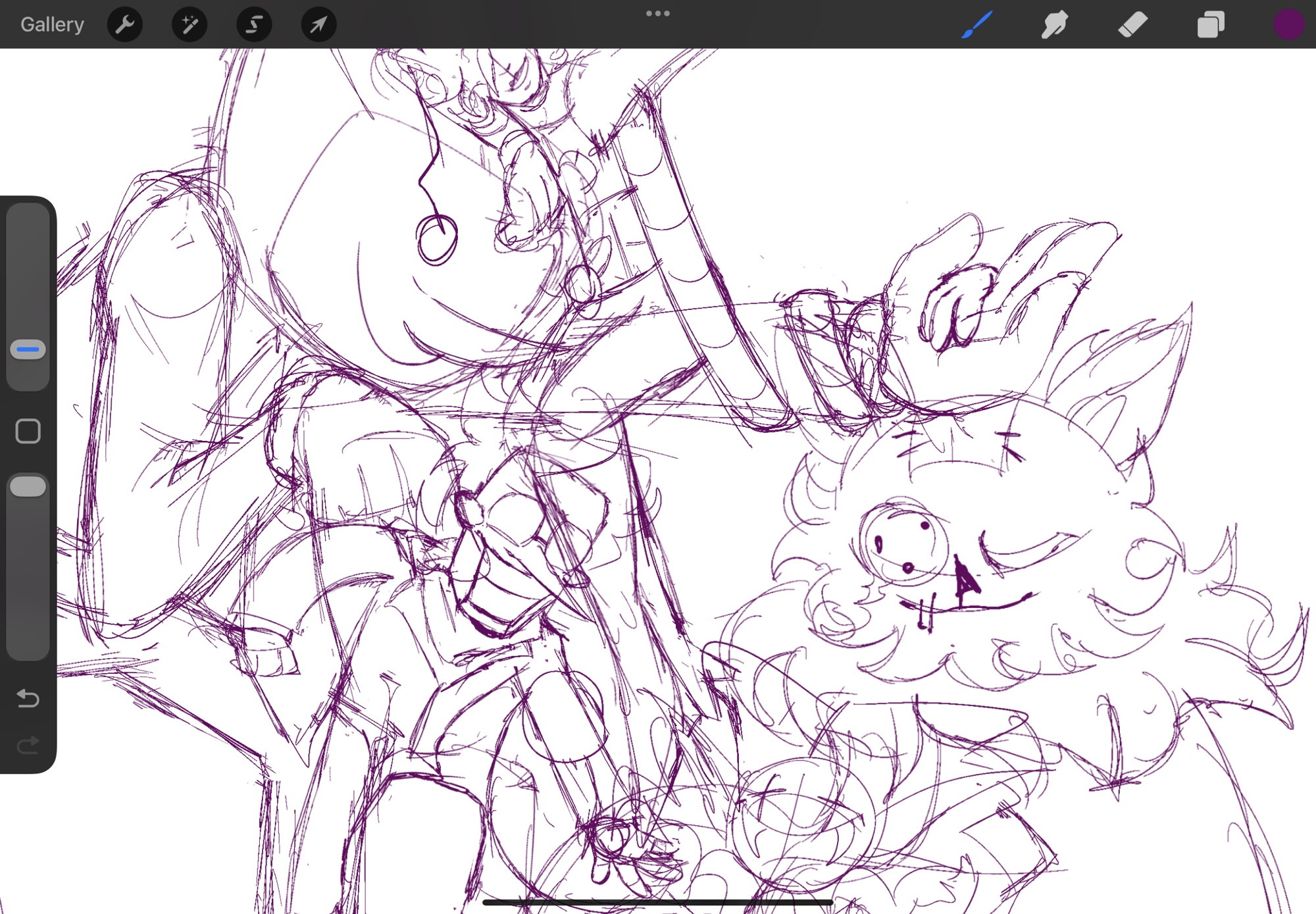Open the Gallery
This screenshot has height=914, width=1316.
click(52, 24)
